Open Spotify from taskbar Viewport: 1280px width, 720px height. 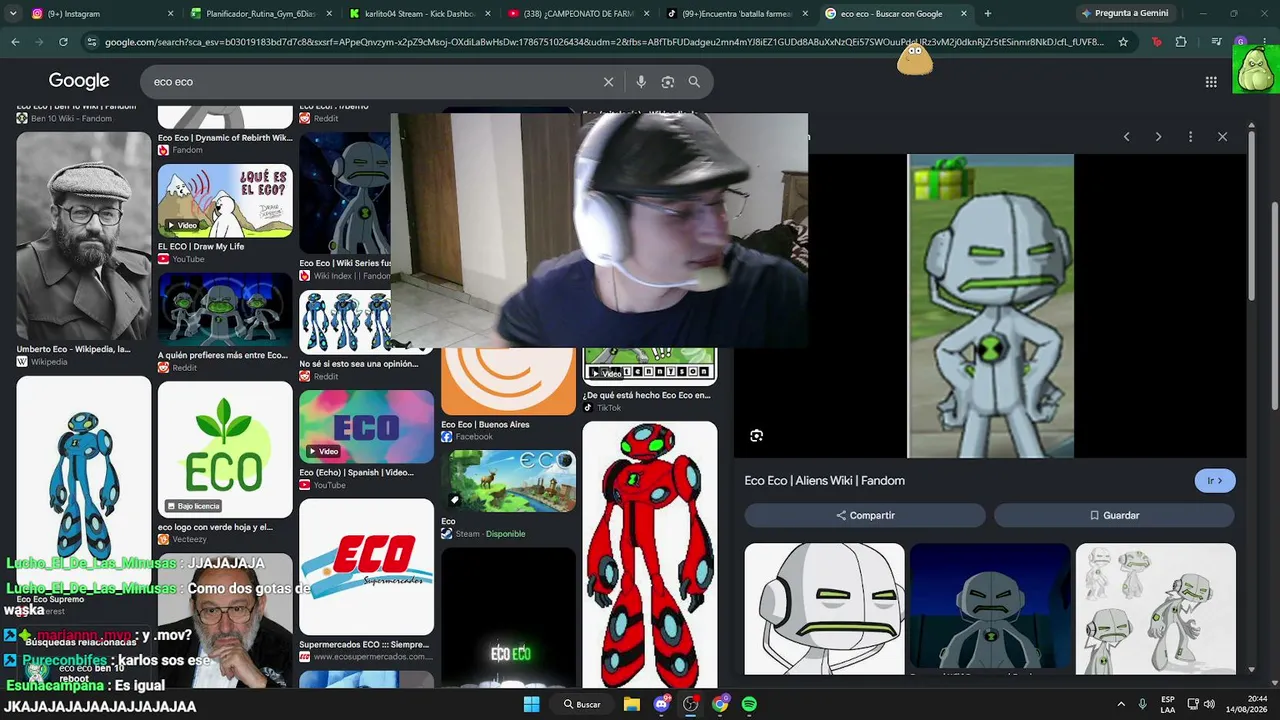[x=749, y=704]
